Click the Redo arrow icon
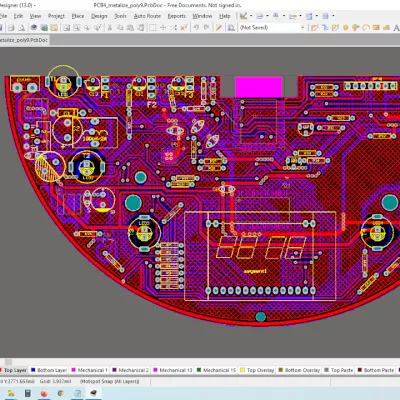 206,28
